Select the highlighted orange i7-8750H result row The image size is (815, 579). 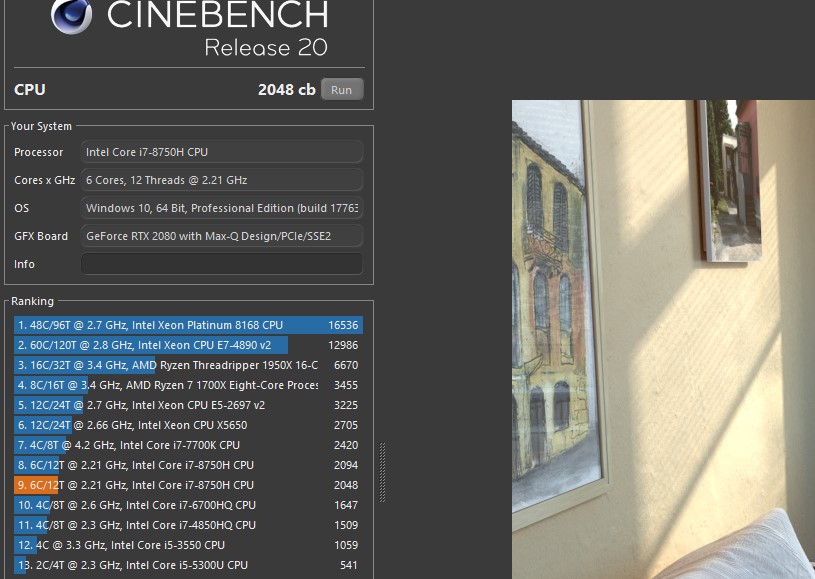[188, 485]
